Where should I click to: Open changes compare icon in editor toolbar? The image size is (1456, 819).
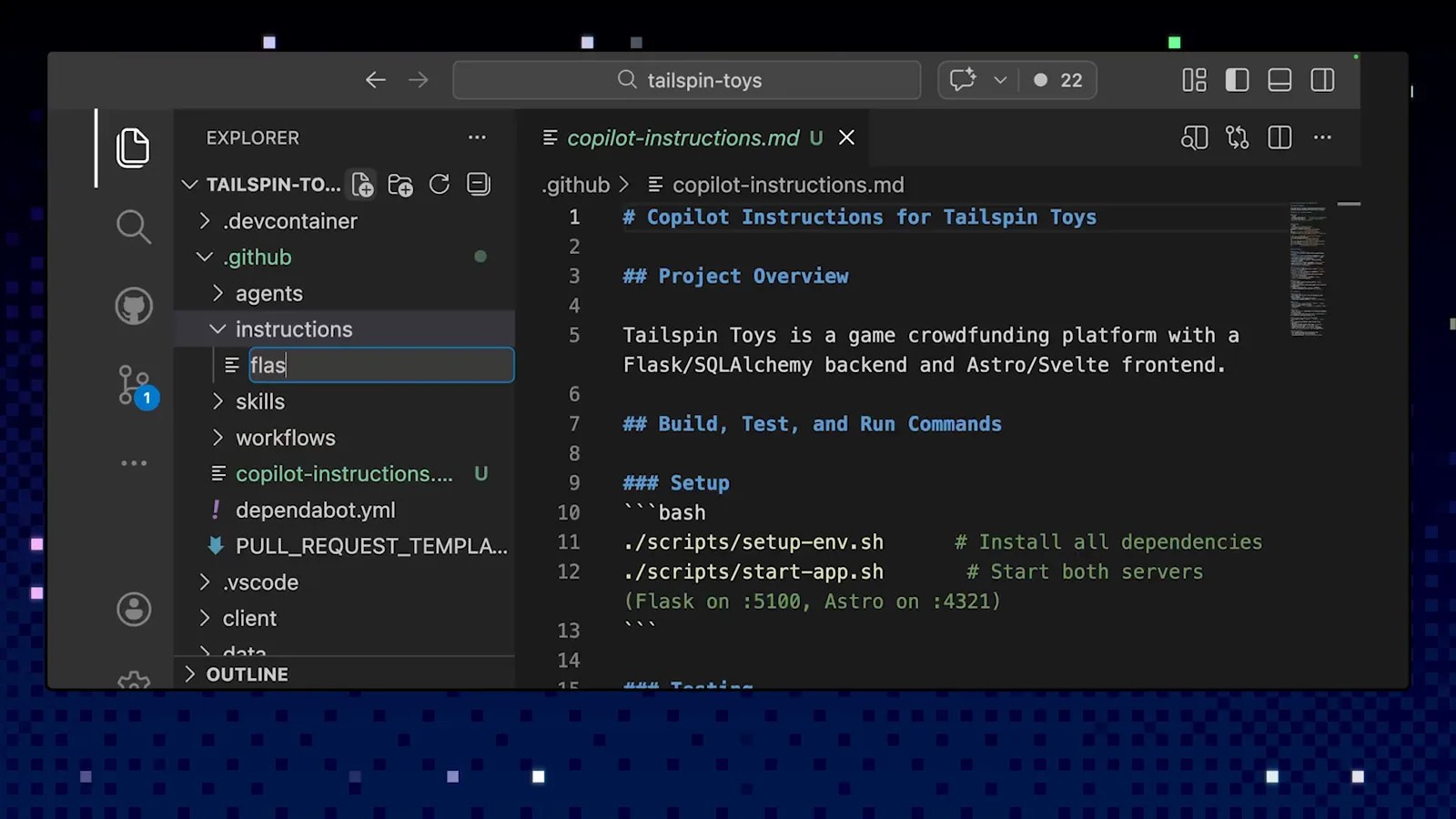coord(1237,137)
